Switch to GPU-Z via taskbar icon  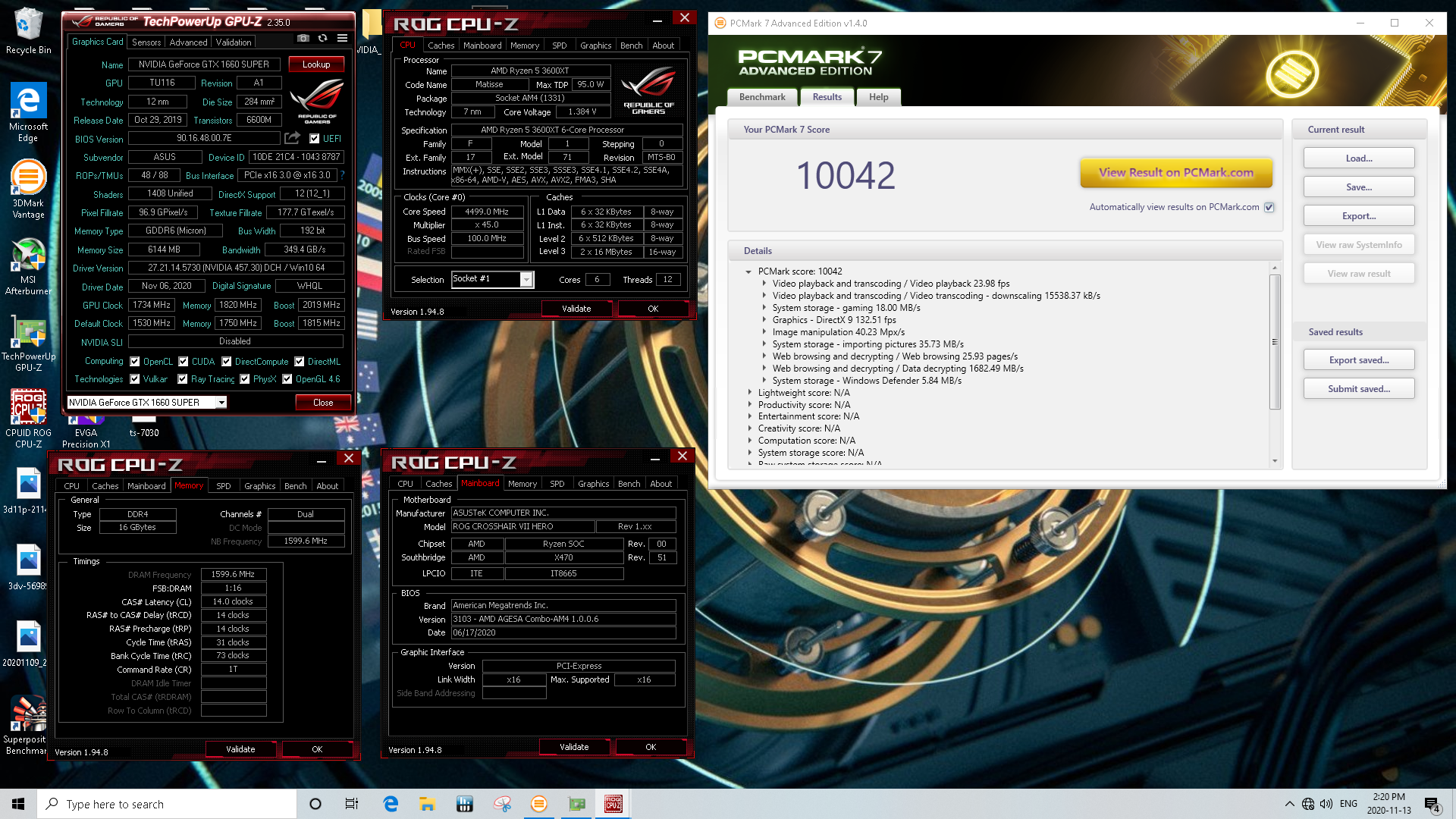tap(577, 804)
